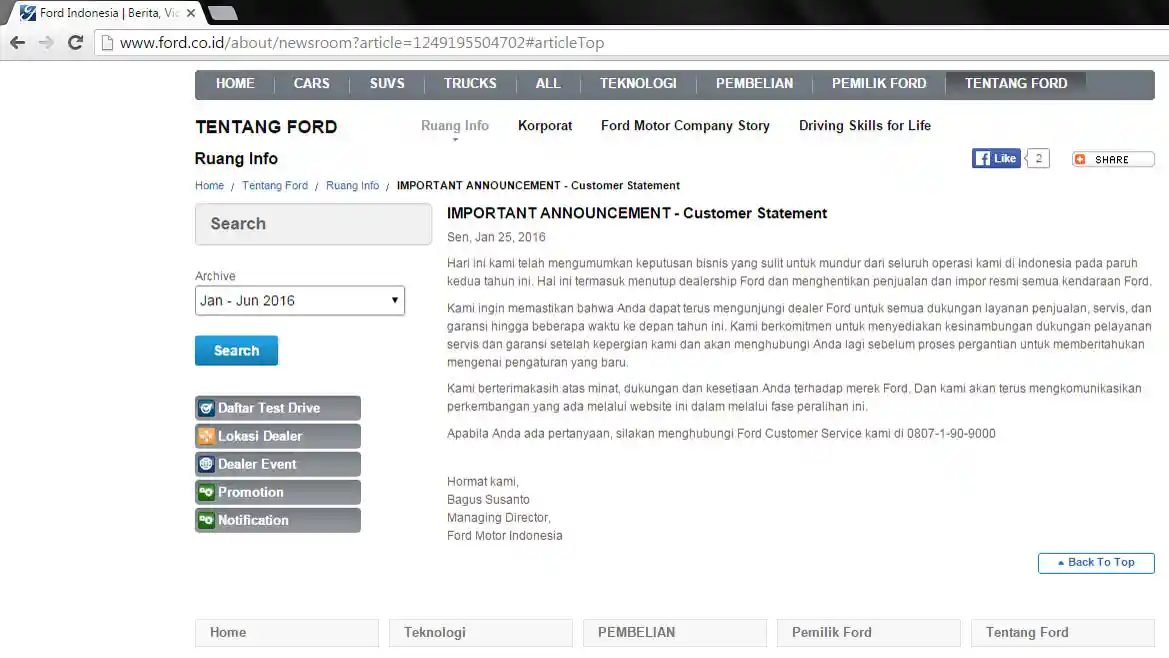Open Lokasi Dealer via its orange map icon
1169x658 pixels.
pos(207,435)
